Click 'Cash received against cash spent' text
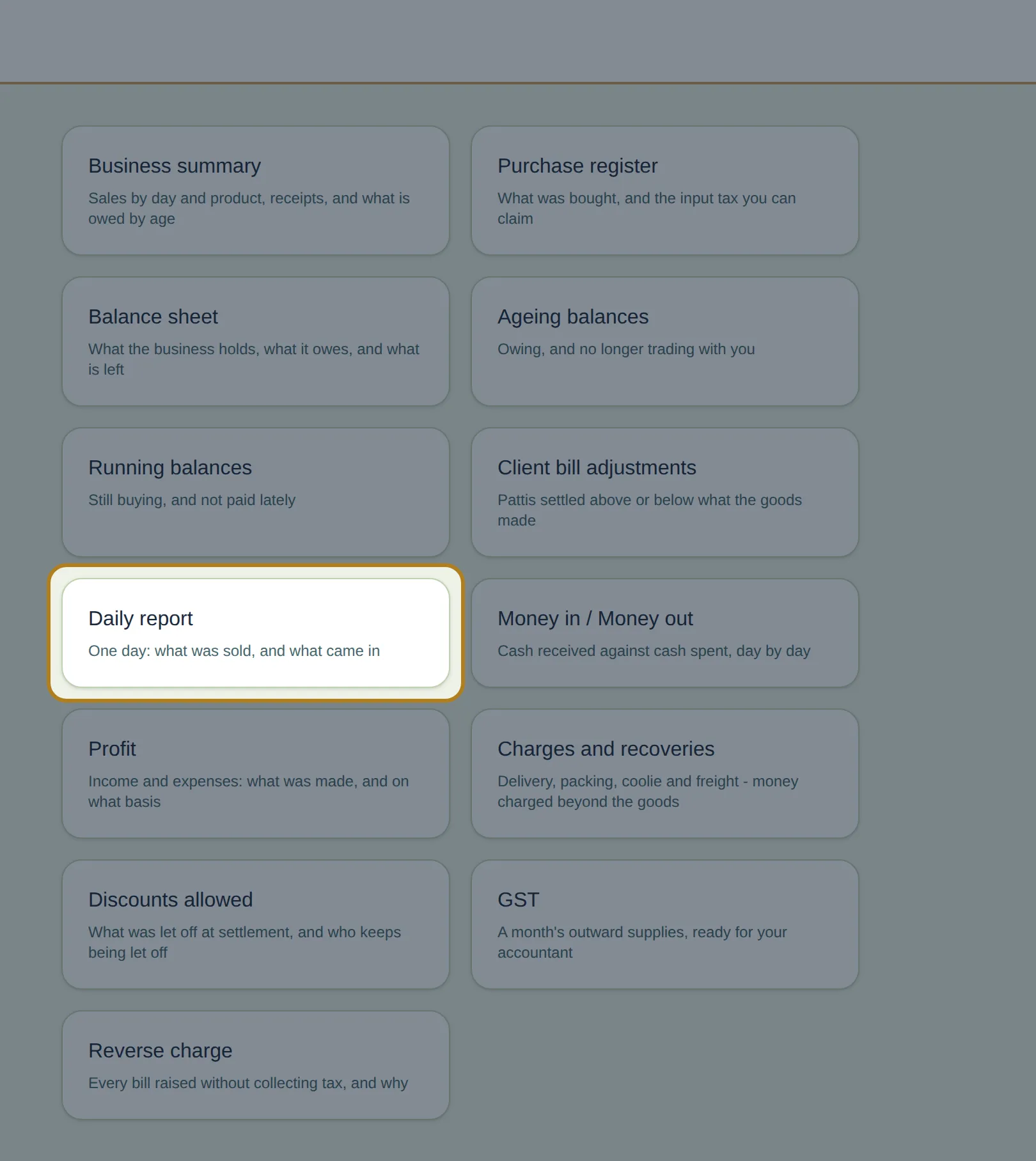This screenshot has width=1036, height=1161. (654, 651)
